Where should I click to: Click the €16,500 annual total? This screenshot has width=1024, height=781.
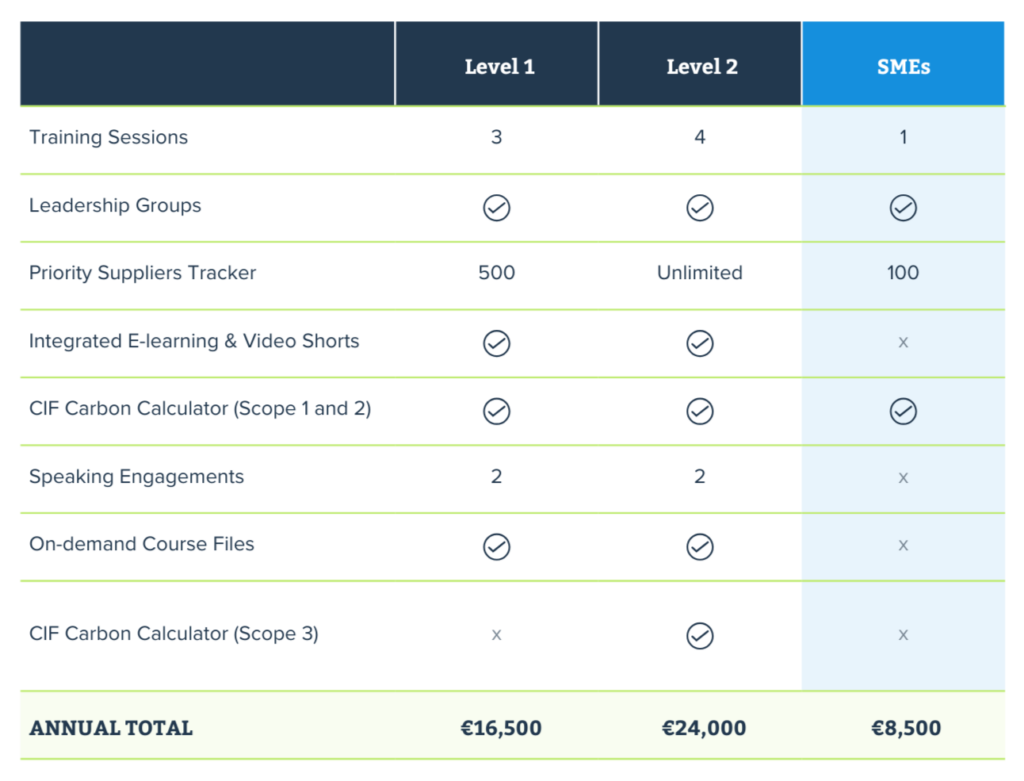pos(501,727)
